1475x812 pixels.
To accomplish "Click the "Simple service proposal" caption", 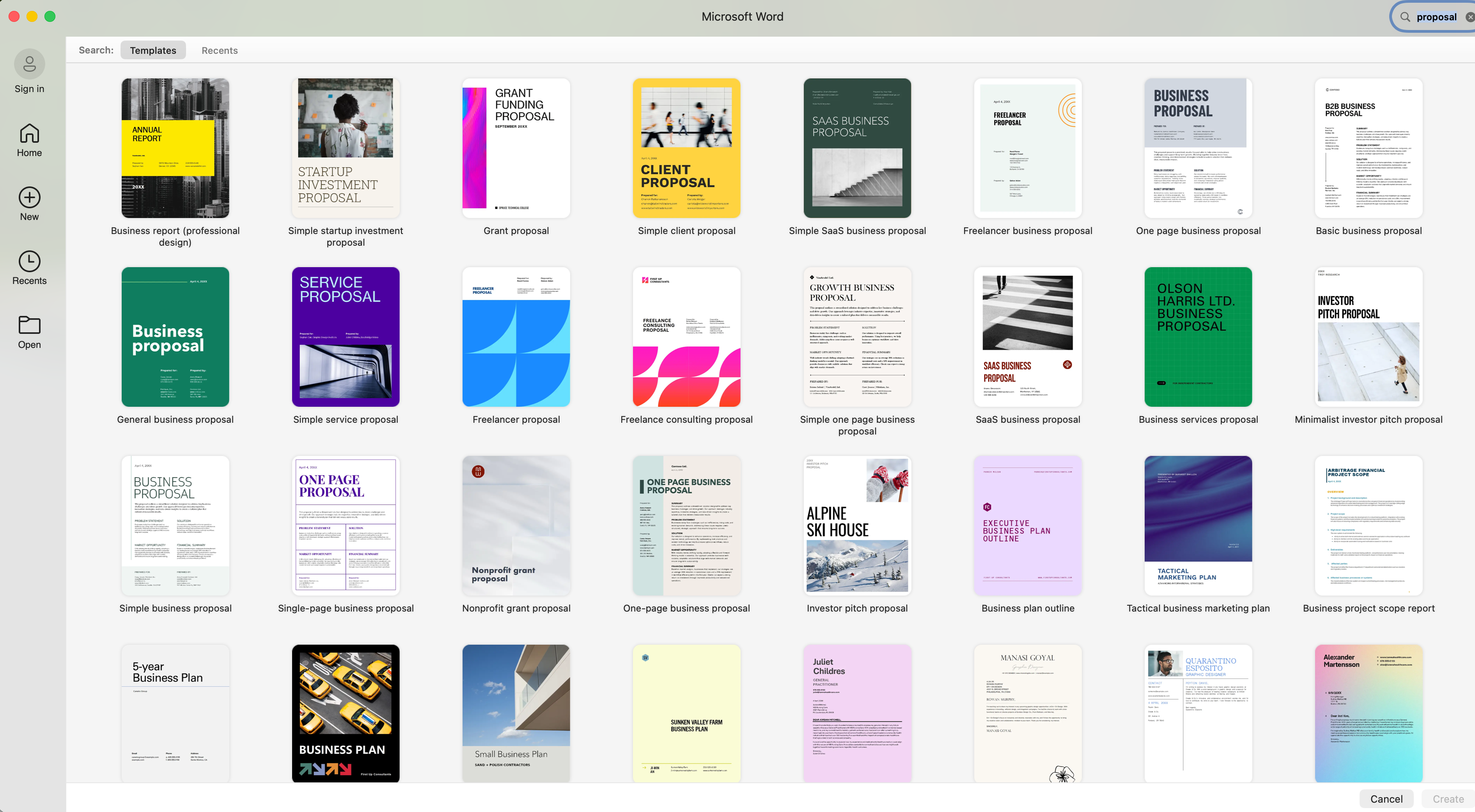I will point(346,420).
